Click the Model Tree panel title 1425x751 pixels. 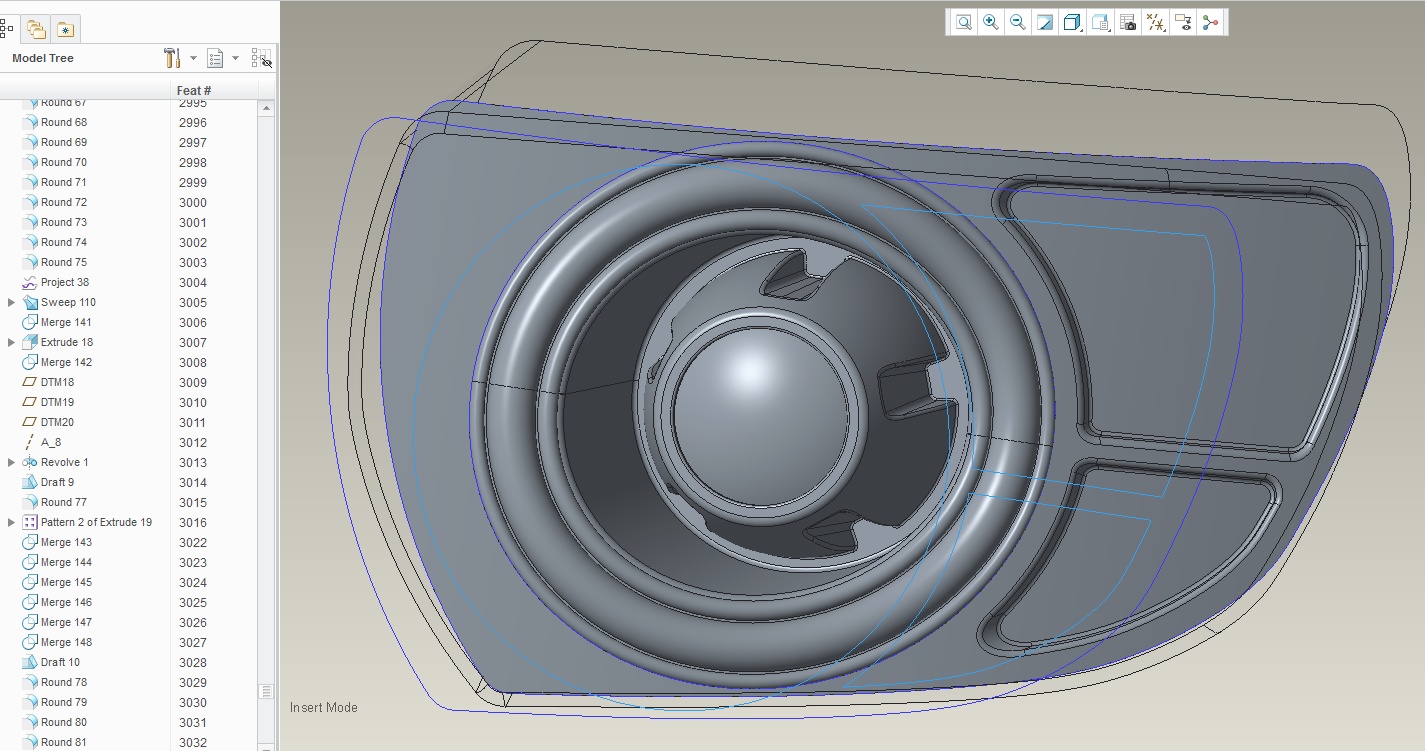[x=43, y=58]
